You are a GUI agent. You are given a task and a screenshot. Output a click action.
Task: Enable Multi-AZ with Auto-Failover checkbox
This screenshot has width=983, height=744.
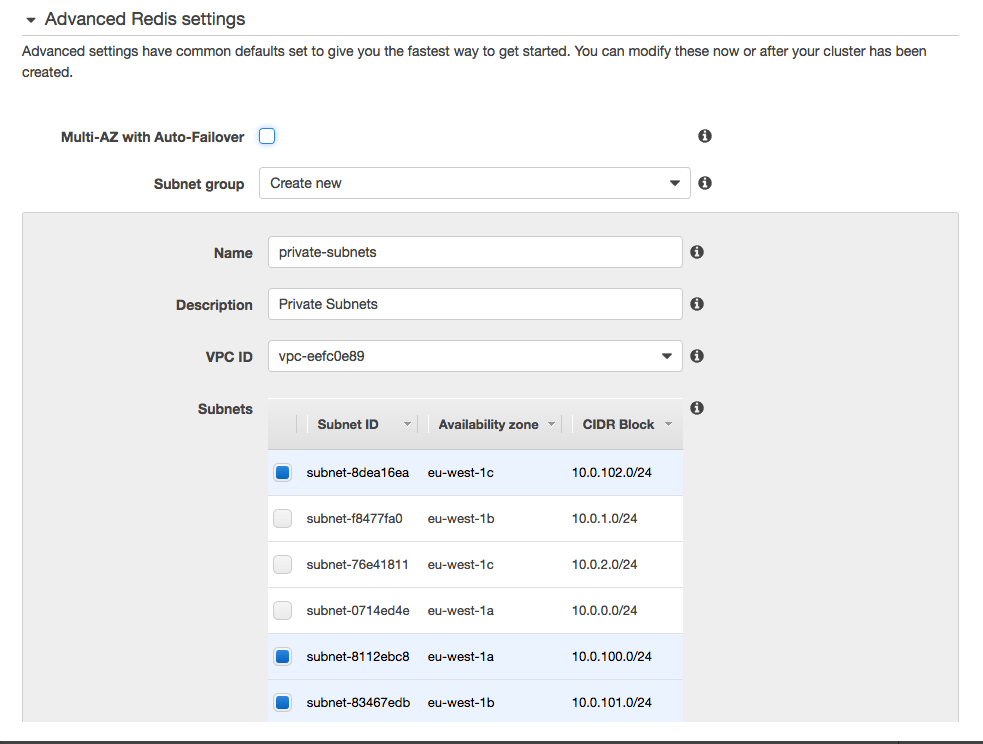coord(267,136)
